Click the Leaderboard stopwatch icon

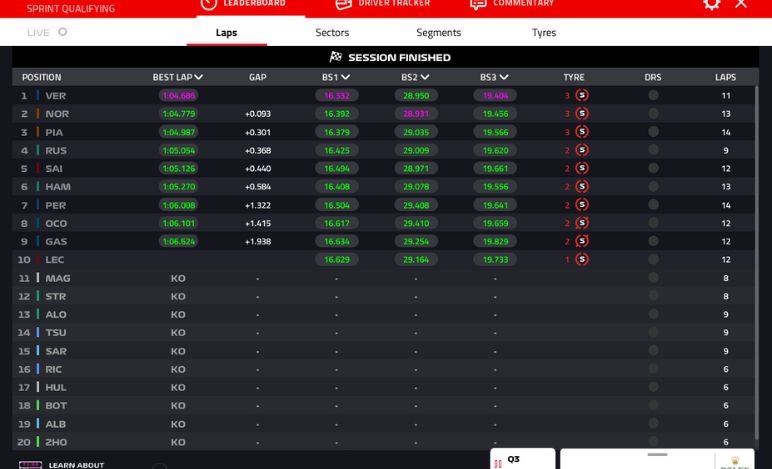[x=208, y=4]
